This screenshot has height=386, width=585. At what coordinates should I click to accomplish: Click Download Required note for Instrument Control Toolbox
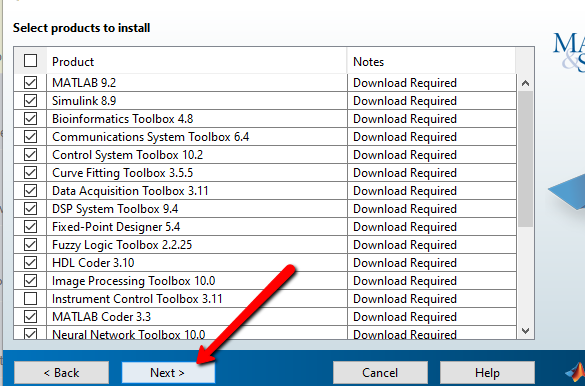[405, 299]
